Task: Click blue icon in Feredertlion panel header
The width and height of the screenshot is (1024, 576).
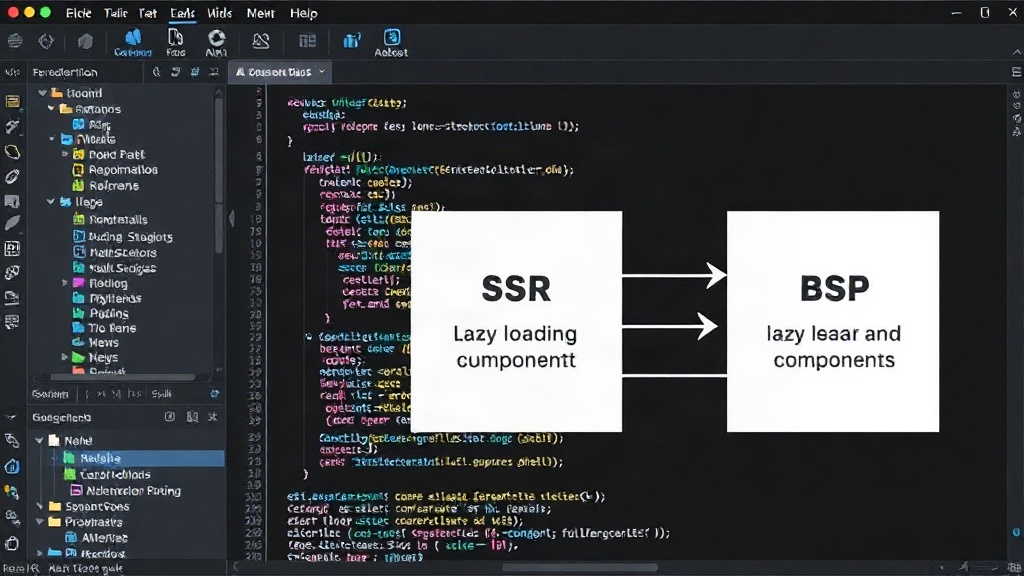Action: point(195,72)
